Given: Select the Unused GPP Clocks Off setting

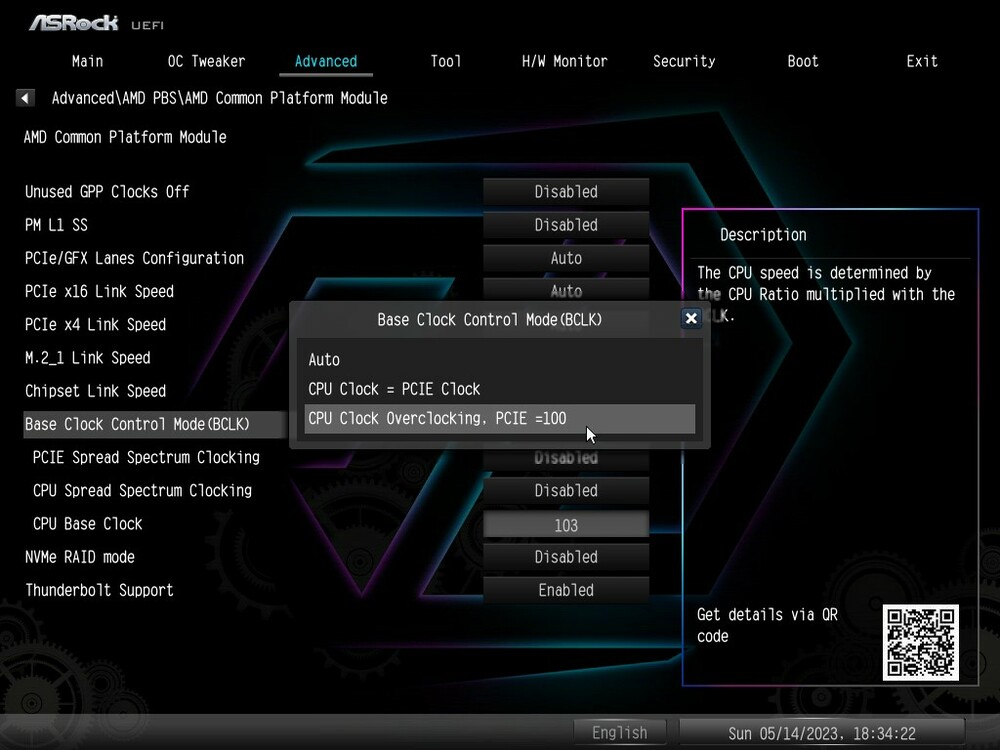Looking at the screenshot, I should coord(107,192).
